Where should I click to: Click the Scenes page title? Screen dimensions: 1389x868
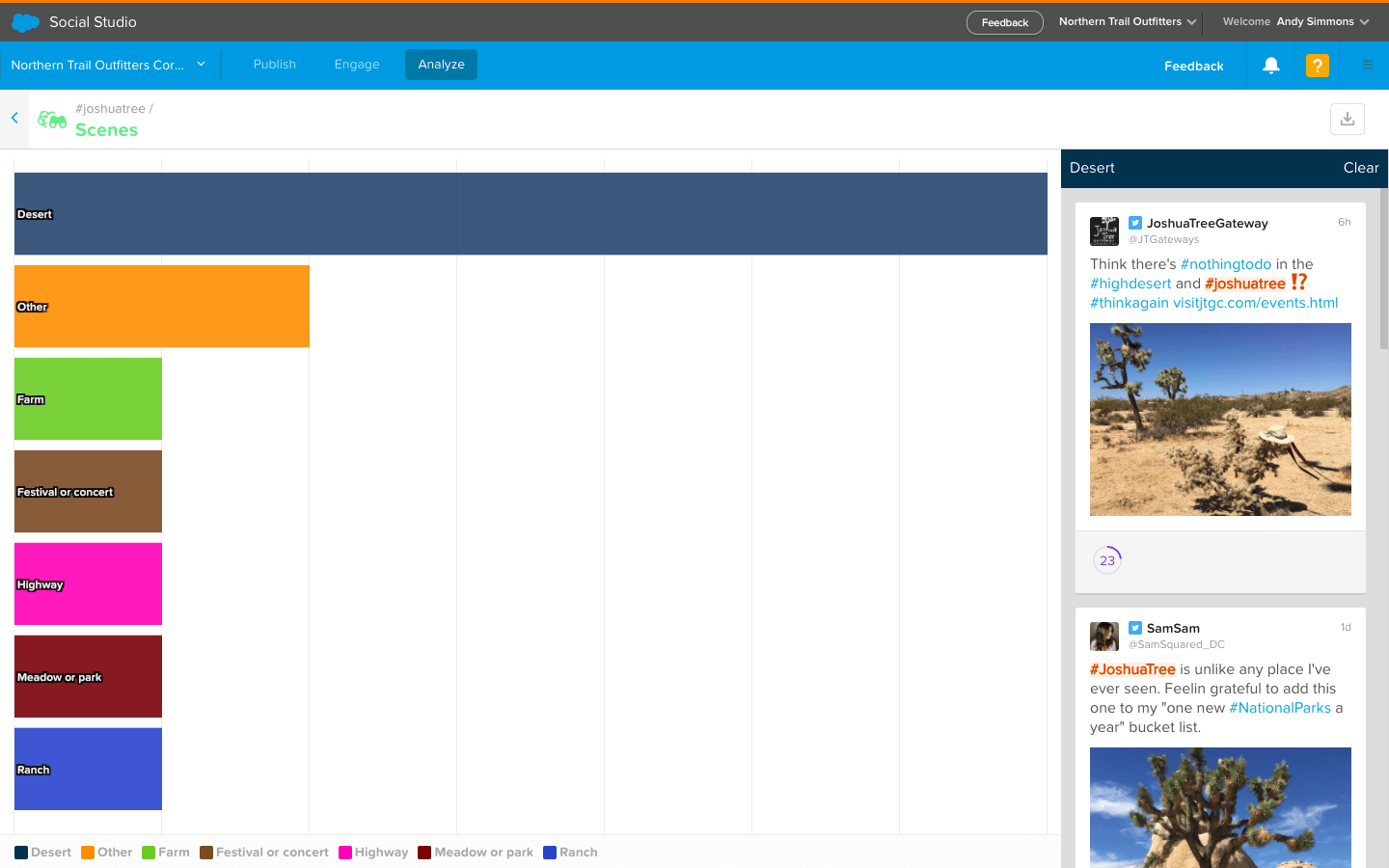click(x=106, y=130)
